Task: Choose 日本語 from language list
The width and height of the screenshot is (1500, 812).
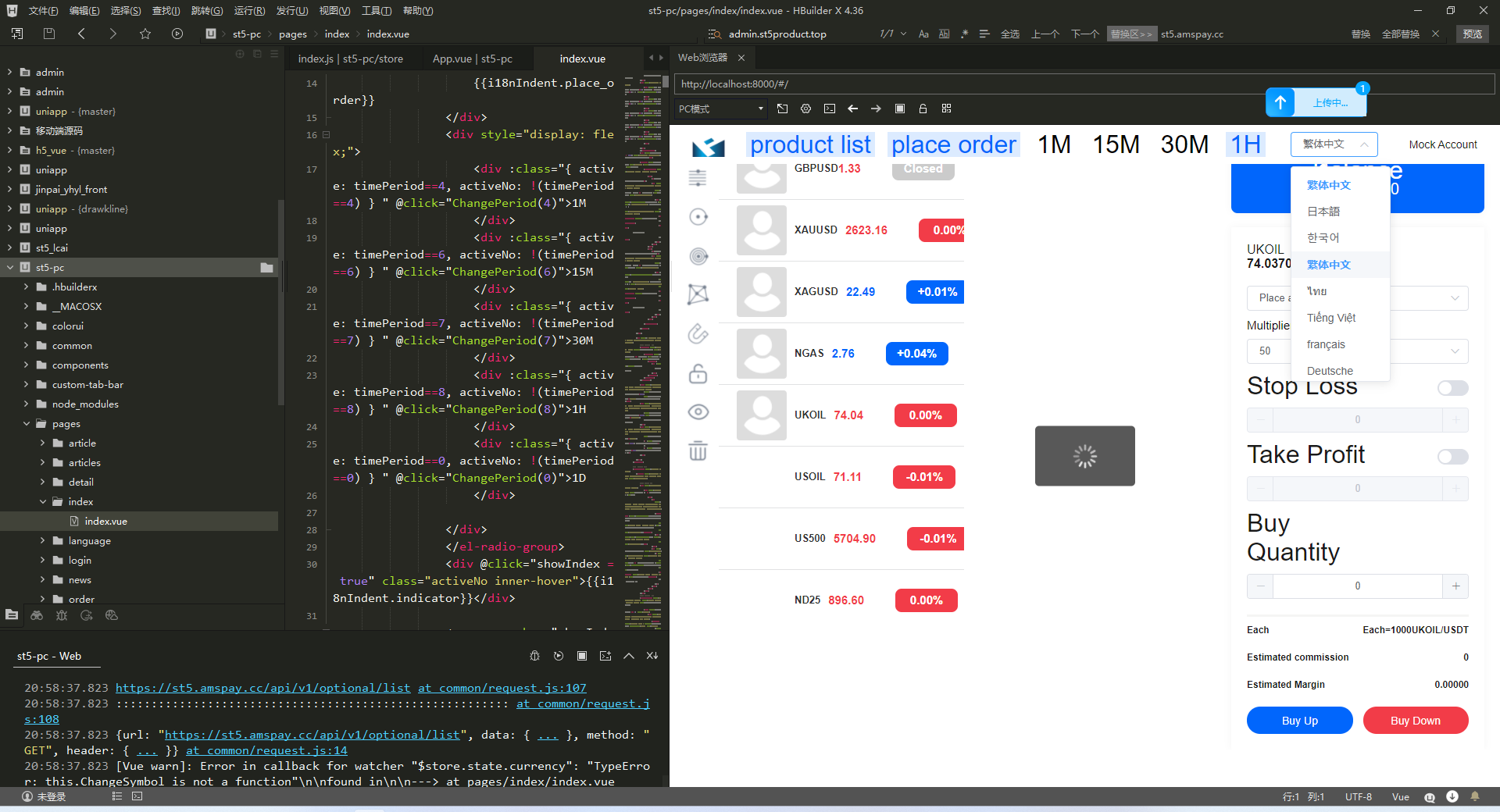Action: [x=1323, y=212]
